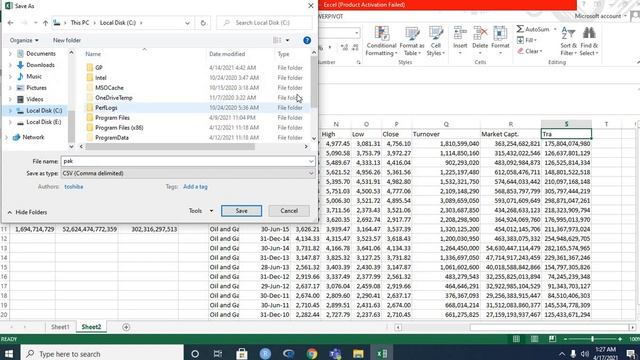The image size is (640, 360).
Task: Select the PerfLogs folder row
Action: [197, 108]
